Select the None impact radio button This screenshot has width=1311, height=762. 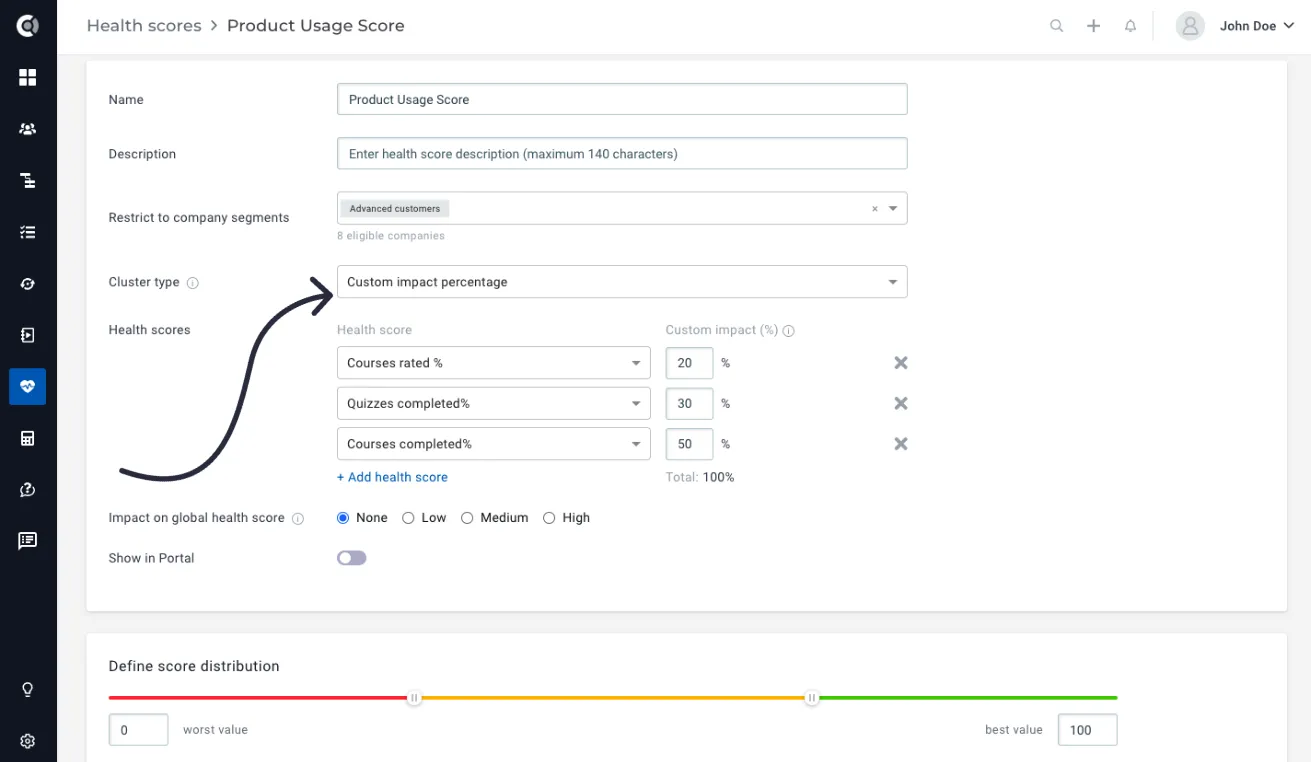343,518
